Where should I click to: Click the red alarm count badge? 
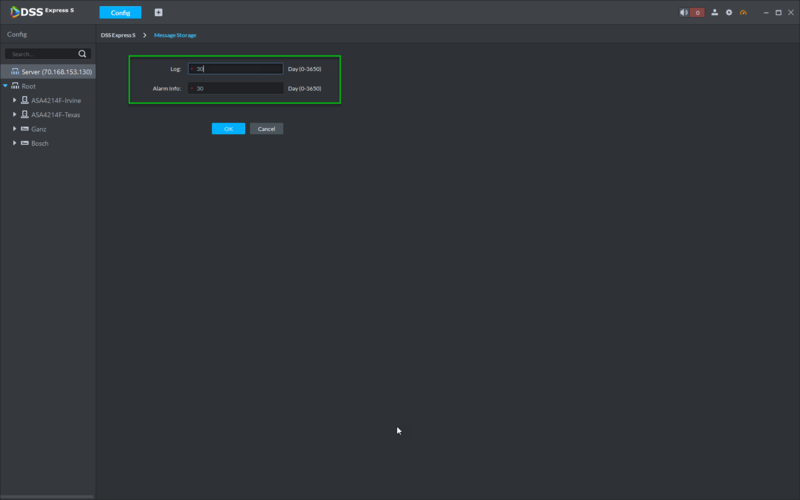click(x=697, y=12)
